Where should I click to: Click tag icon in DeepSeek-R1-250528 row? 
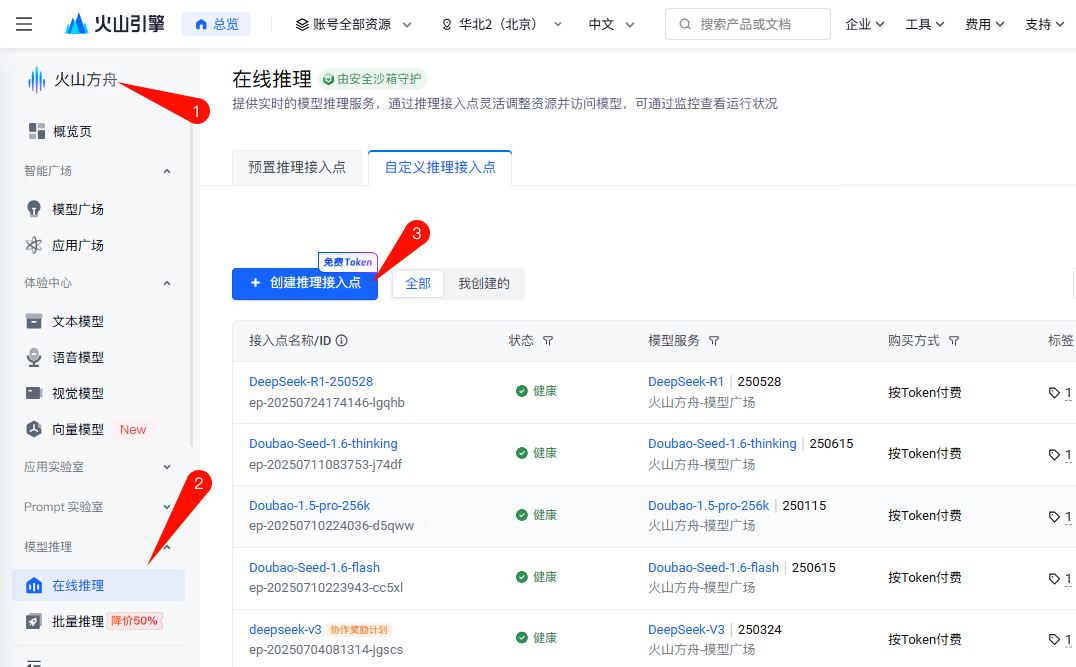click(1054, 393)
